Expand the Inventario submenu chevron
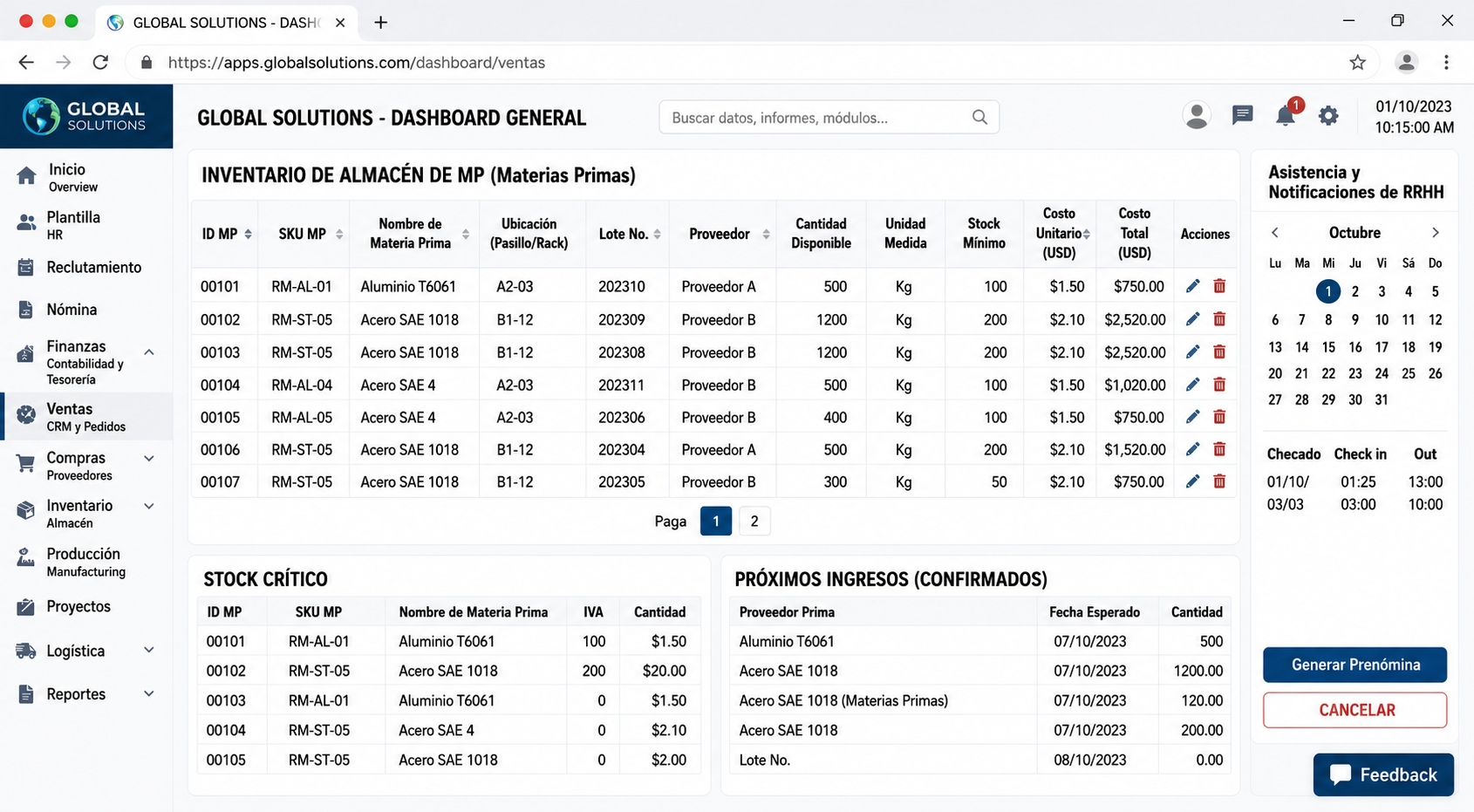The width and height of the screenshot is (1474, 812). (149, 506)
